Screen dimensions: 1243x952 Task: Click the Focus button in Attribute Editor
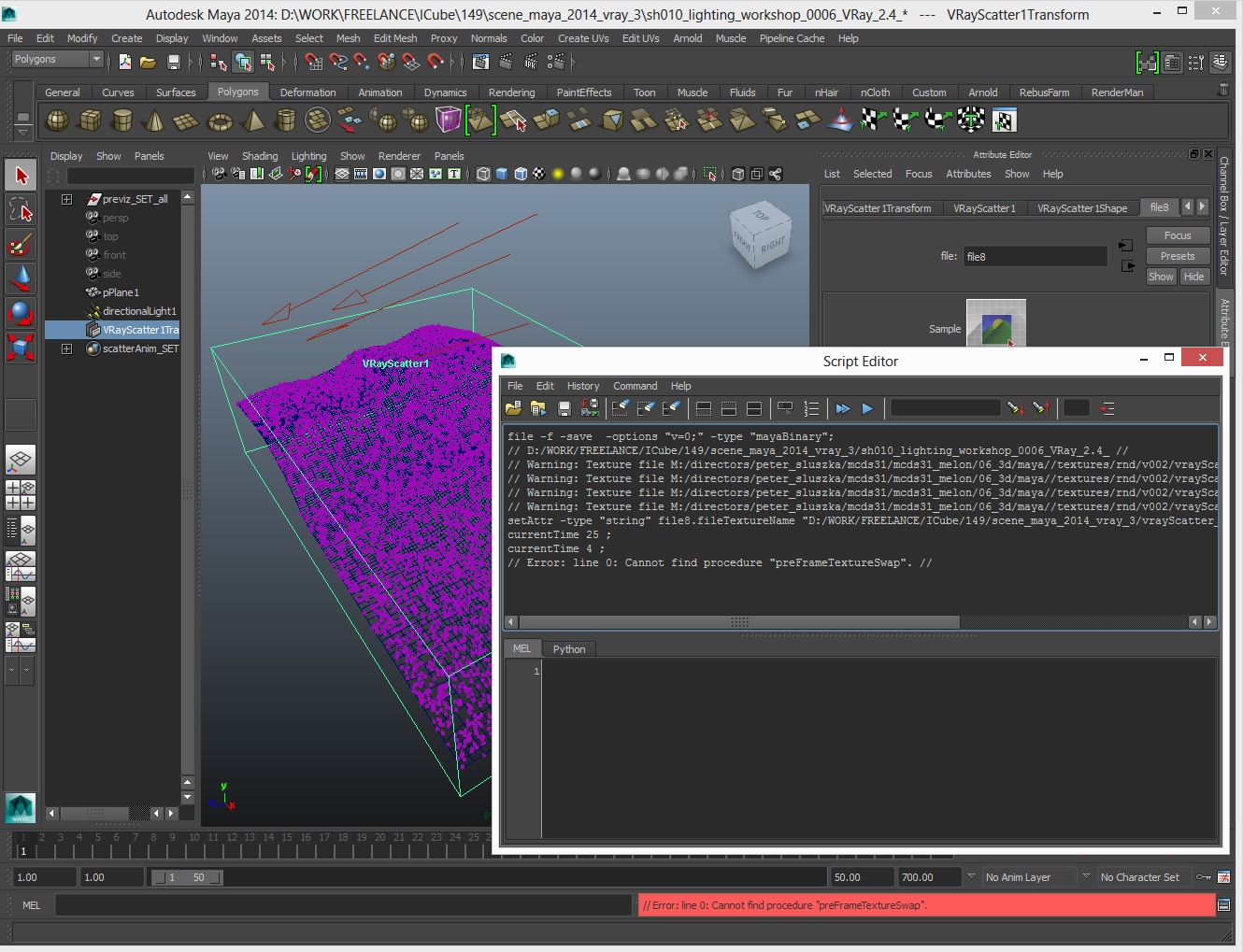coord(1178,235)
